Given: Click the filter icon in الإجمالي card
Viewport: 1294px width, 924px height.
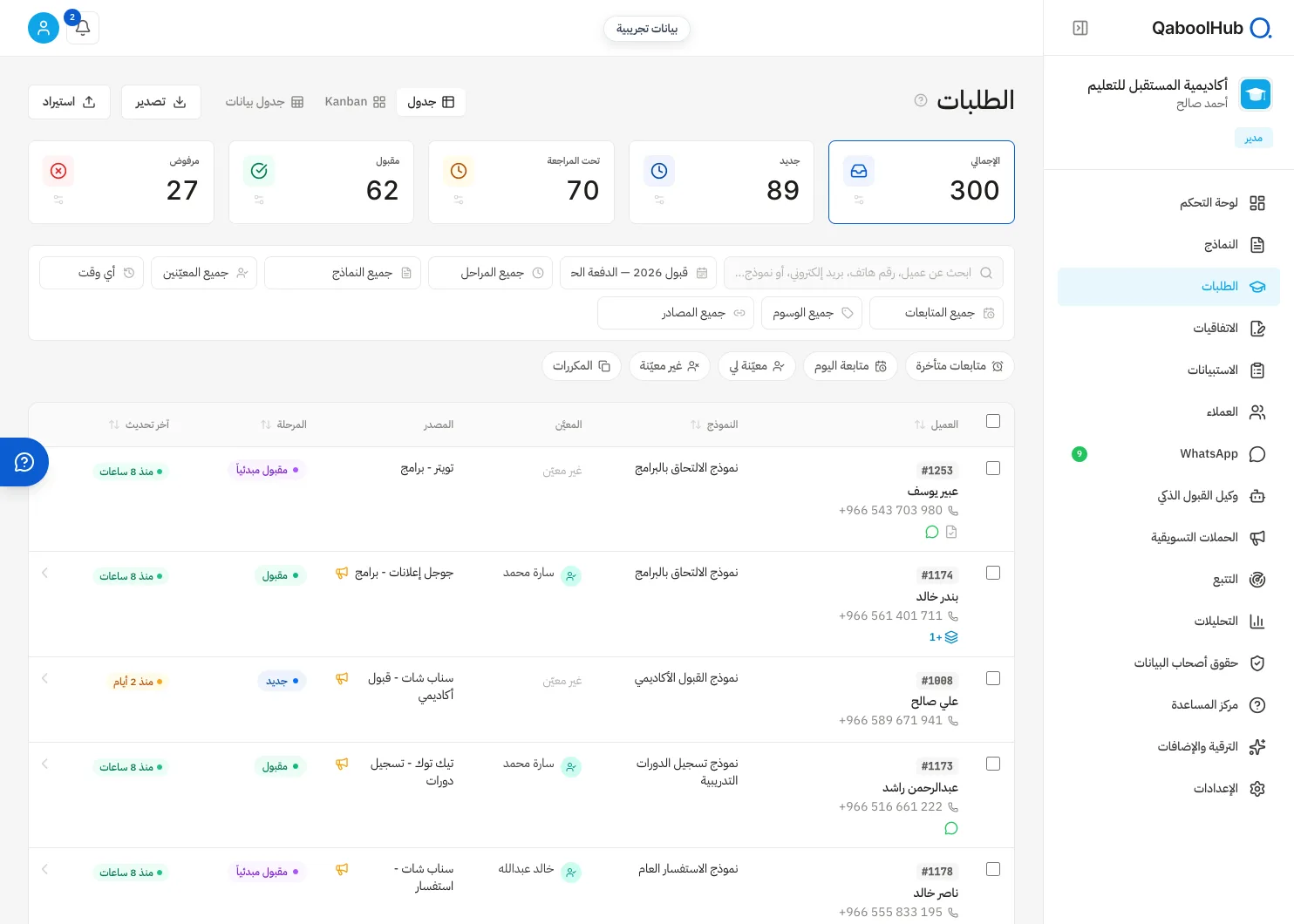Looking at the screenshot, I should (x=859, y=200).
